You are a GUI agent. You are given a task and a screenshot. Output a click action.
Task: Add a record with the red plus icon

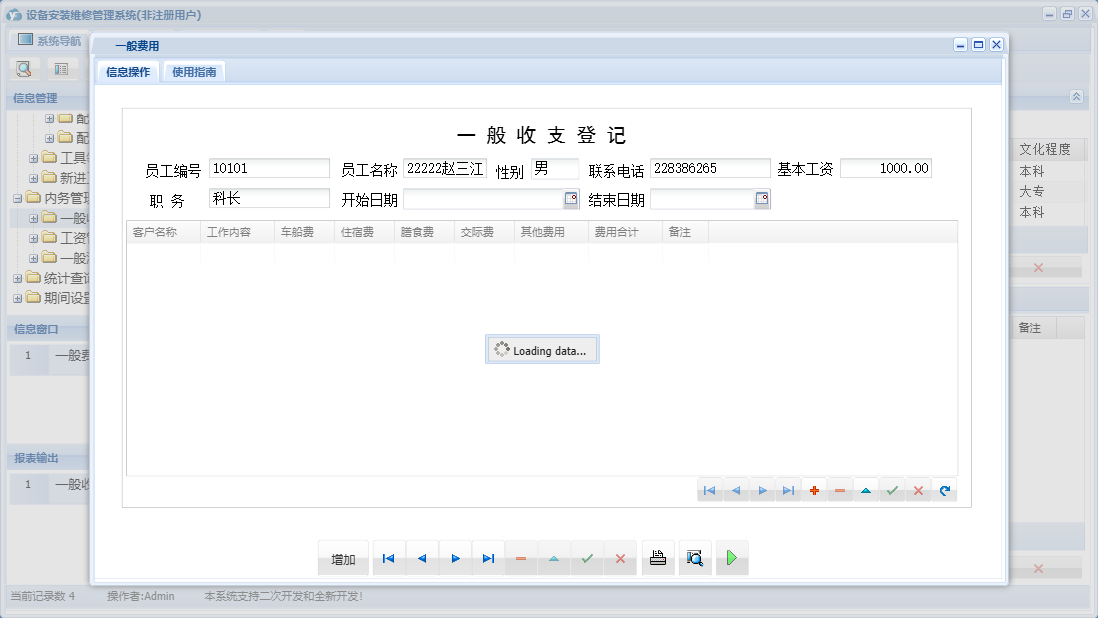click(813, 490)
